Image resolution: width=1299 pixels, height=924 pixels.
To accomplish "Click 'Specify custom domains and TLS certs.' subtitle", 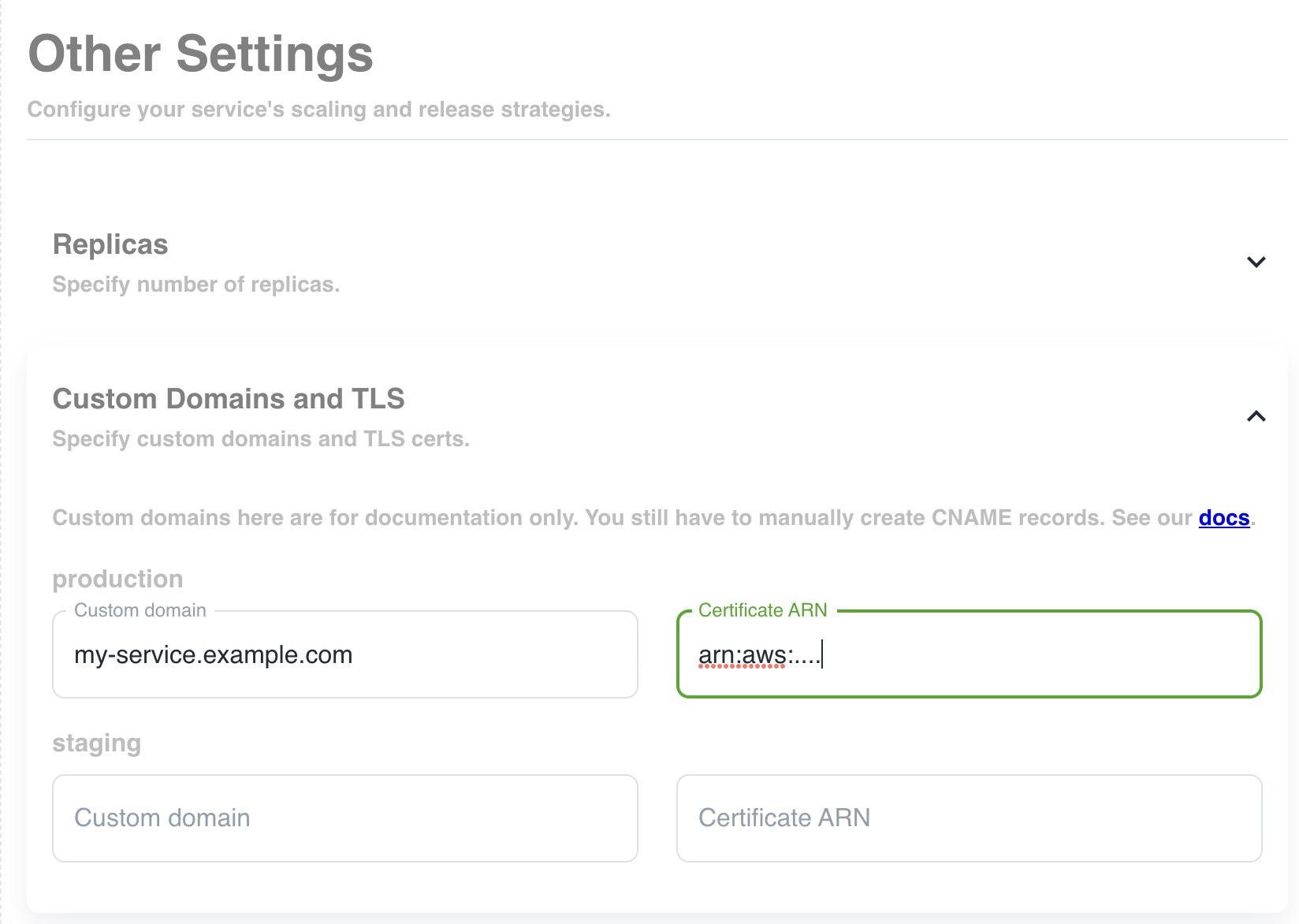I will point(261,439).
